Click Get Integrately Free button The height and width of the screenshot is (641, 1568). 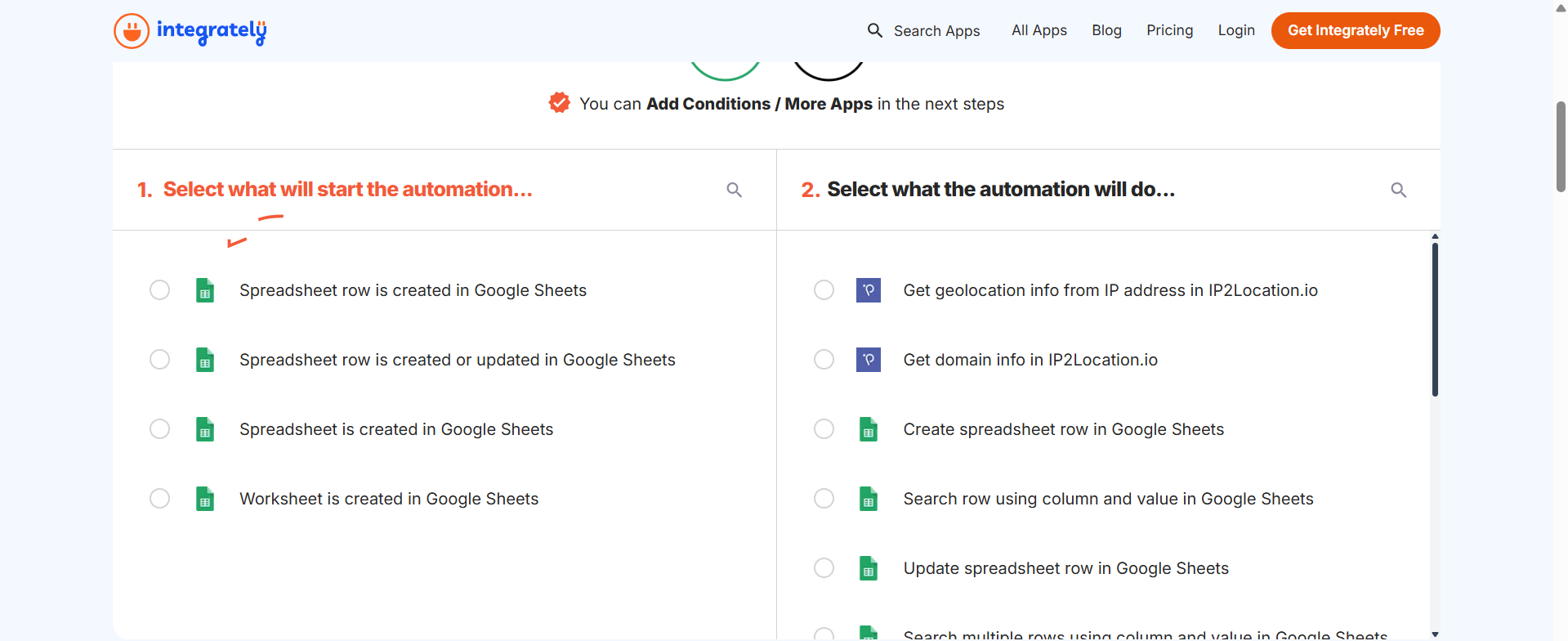point(1356,30)
